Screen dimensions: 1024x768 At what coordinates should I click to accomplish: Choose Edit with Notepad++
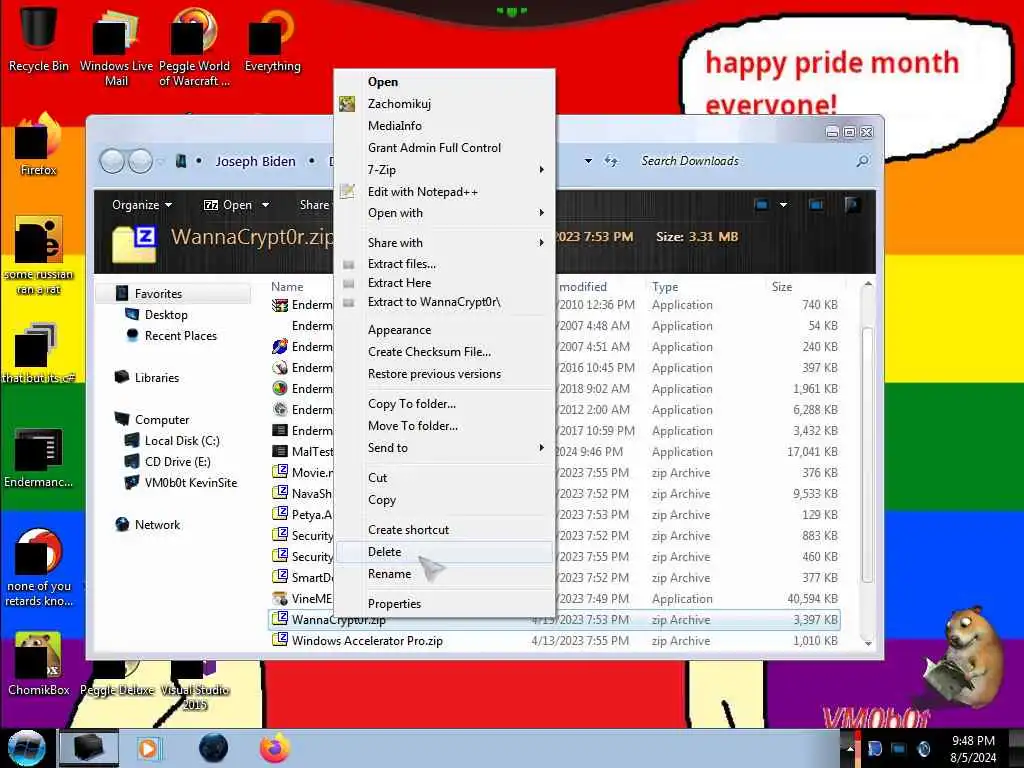click(444, 192)
